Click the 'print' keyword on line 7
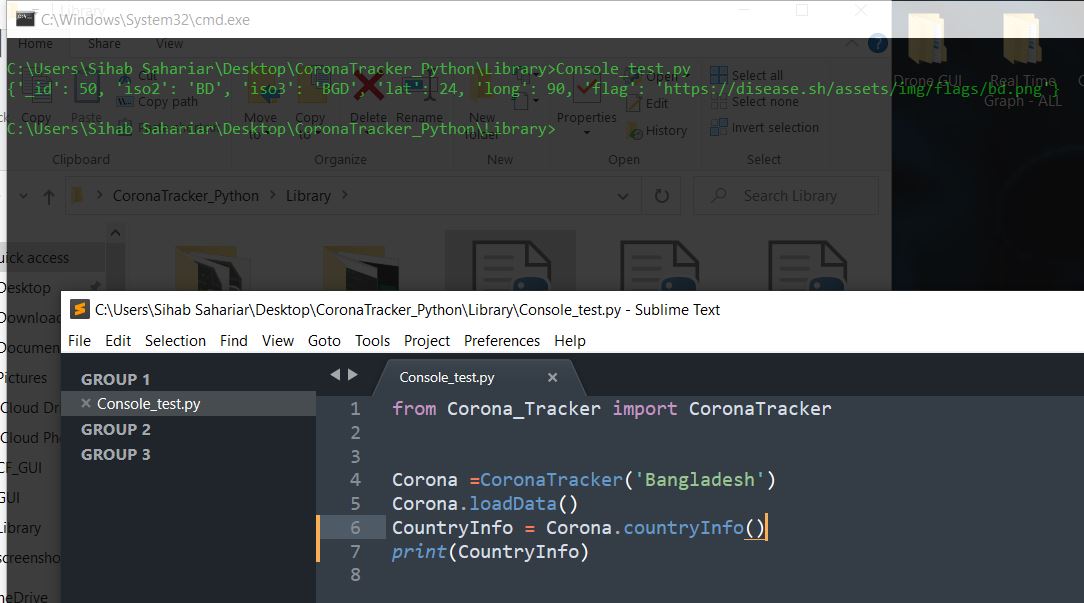 (x=419, y=551)
